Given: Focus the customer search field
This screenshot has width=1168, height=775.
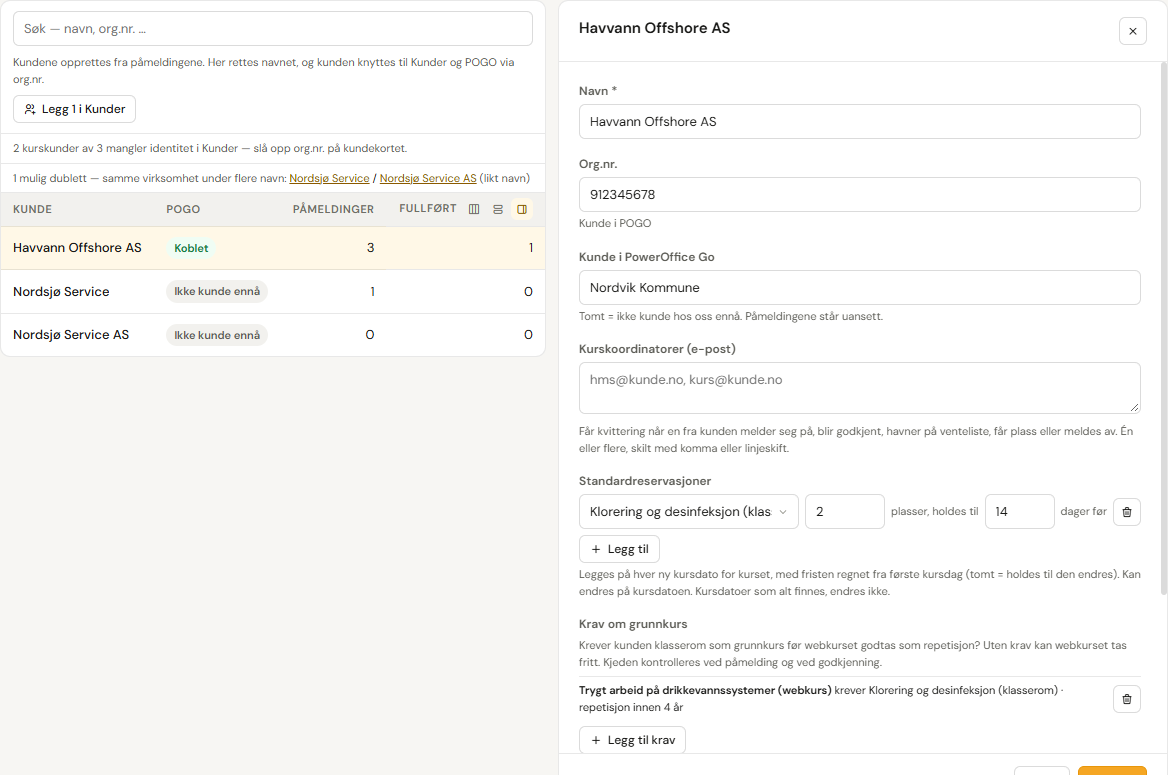Looking at the screenshot, I should pos(273,28).
